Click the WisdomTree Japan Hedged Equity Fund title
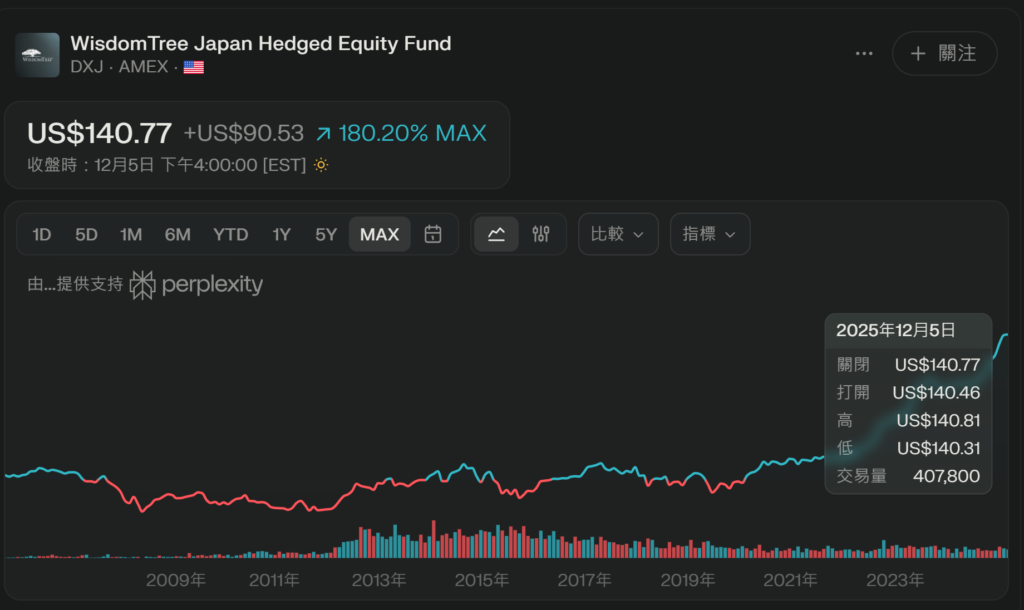Screen dimensions: 1024x610 (x=260, y=43)
